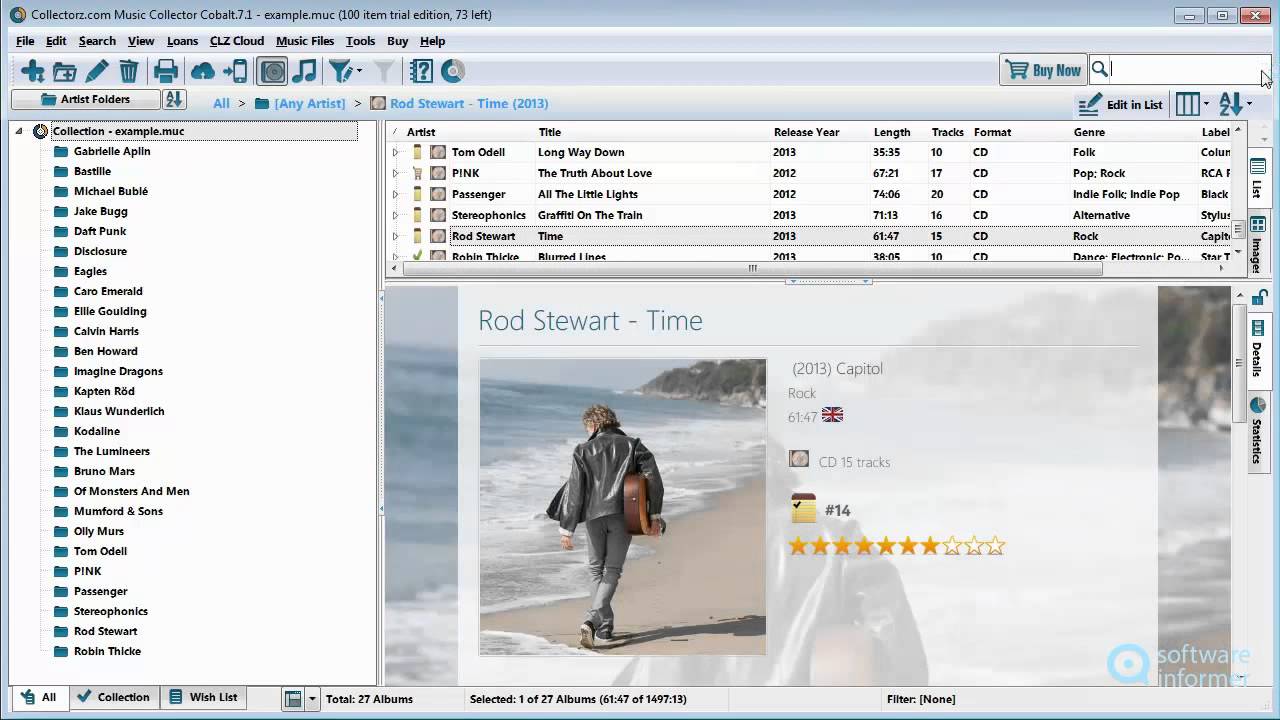Expand the Stereophonics album row triangle

(x=395, y=215)
